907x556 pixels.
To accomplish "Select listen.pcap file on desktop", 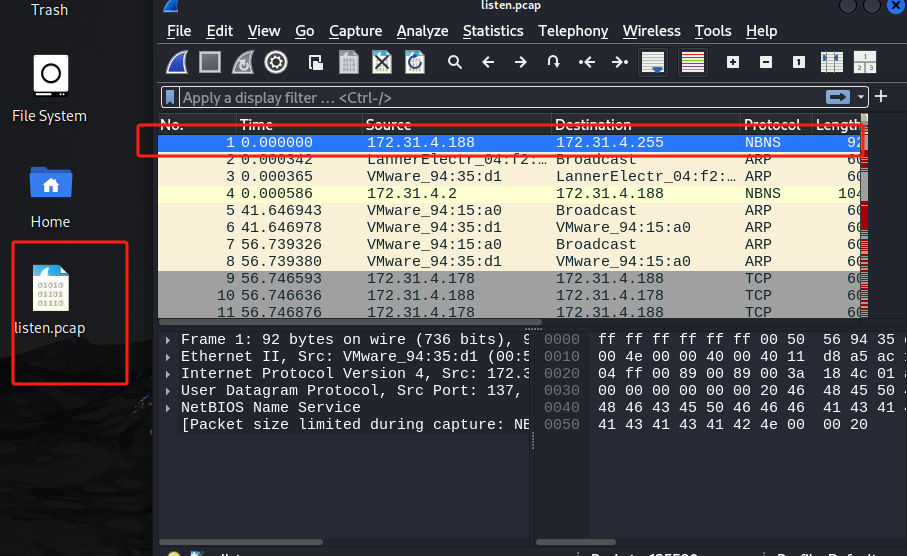I will pos(50,300).
